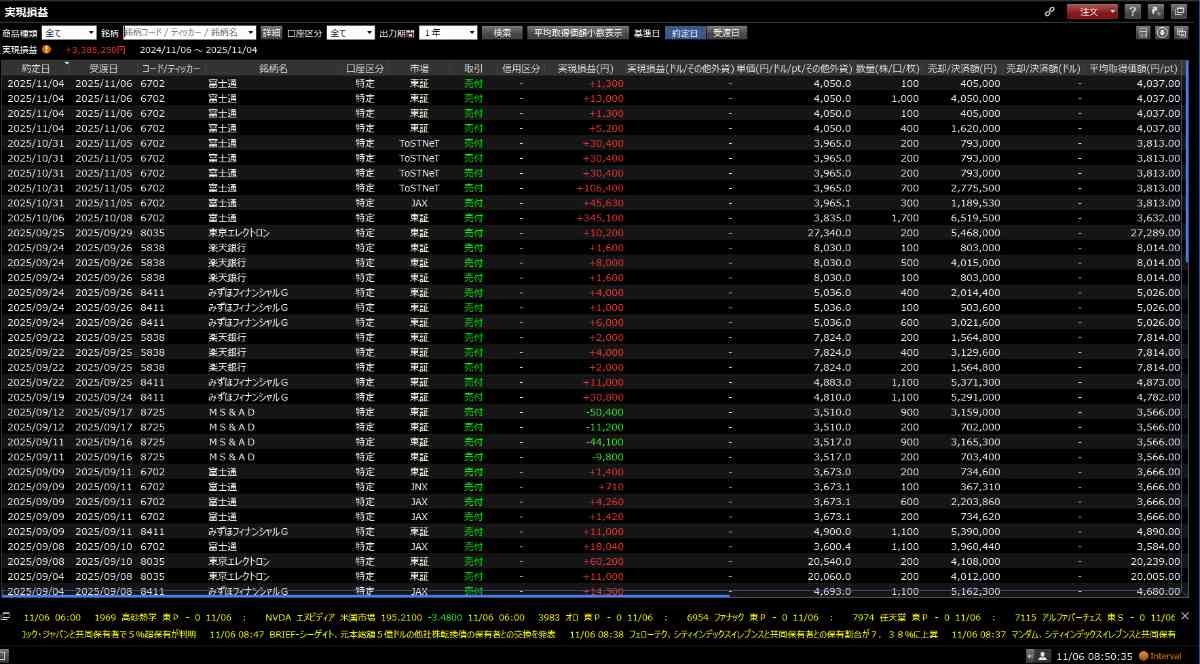Open the 出力期間 dropdown showing 1年
Screen dimensions: 1200x664
pyautogui.click(x=448, y=33)
